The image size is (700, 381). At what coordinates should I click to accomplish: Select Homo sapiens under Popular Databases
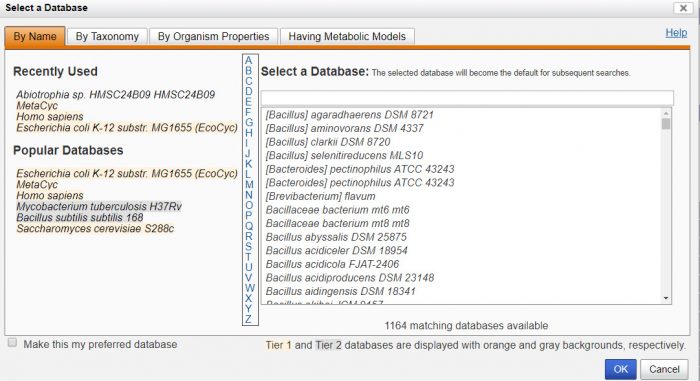pos(50,195)
